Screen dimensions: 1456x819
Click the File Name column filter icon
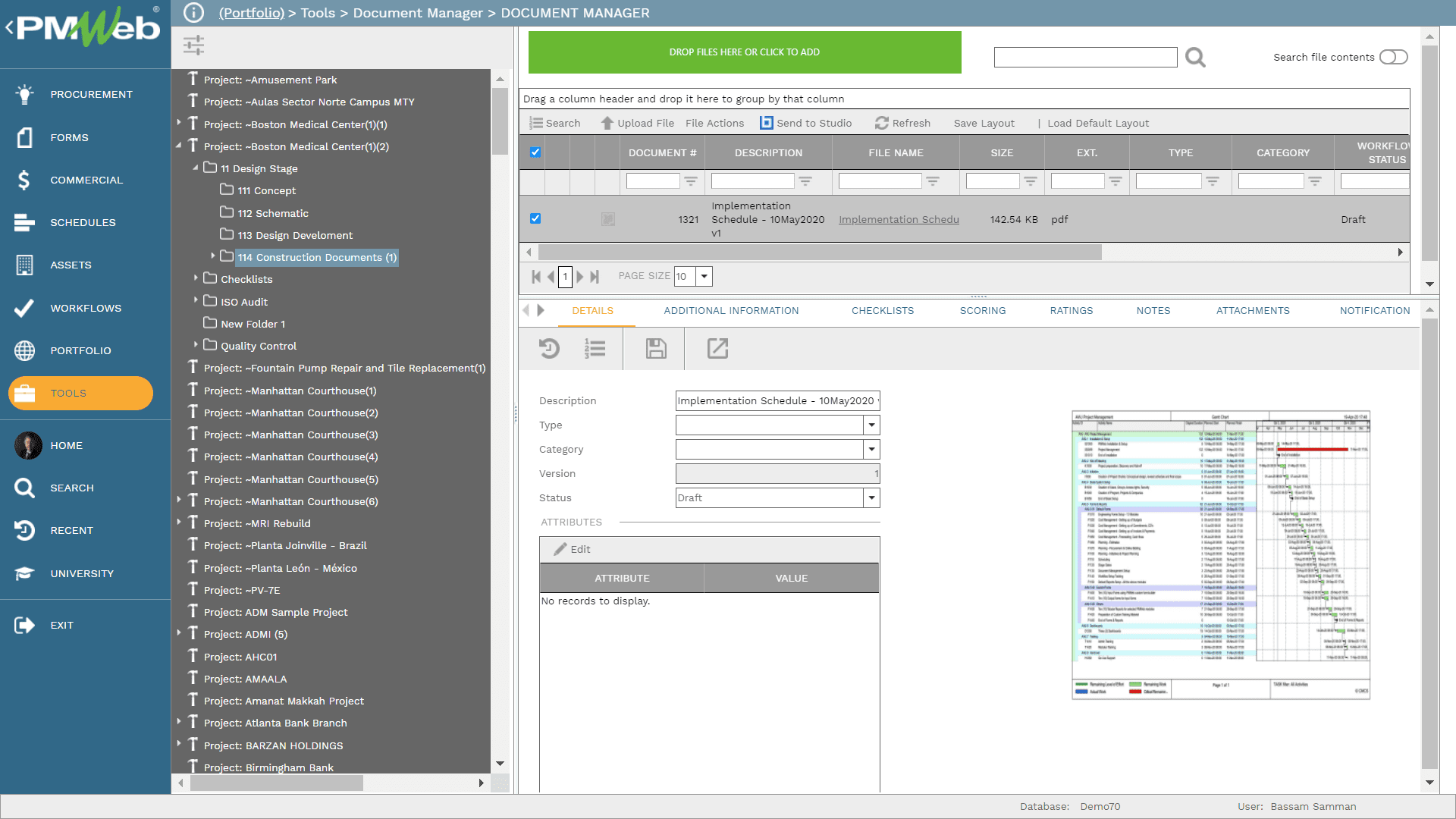click(x=933, y=181)
